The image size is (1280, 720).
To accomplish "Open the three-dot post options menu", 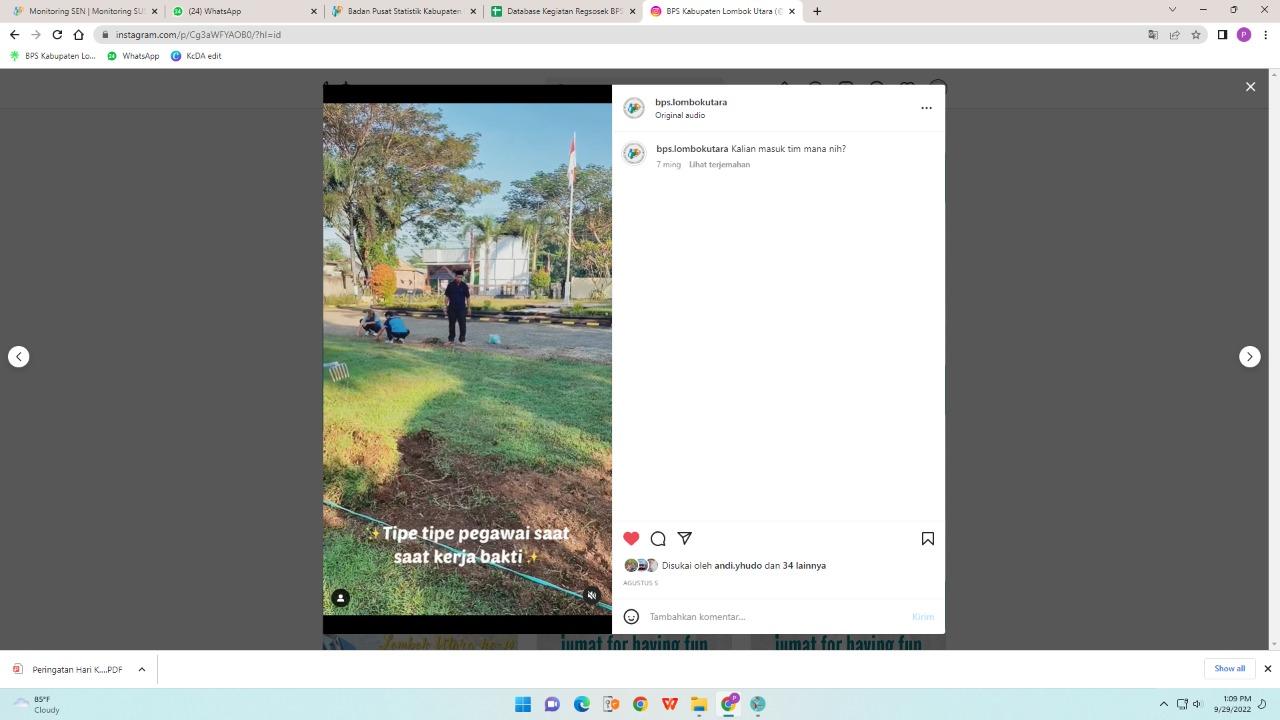I will (926, 108).
